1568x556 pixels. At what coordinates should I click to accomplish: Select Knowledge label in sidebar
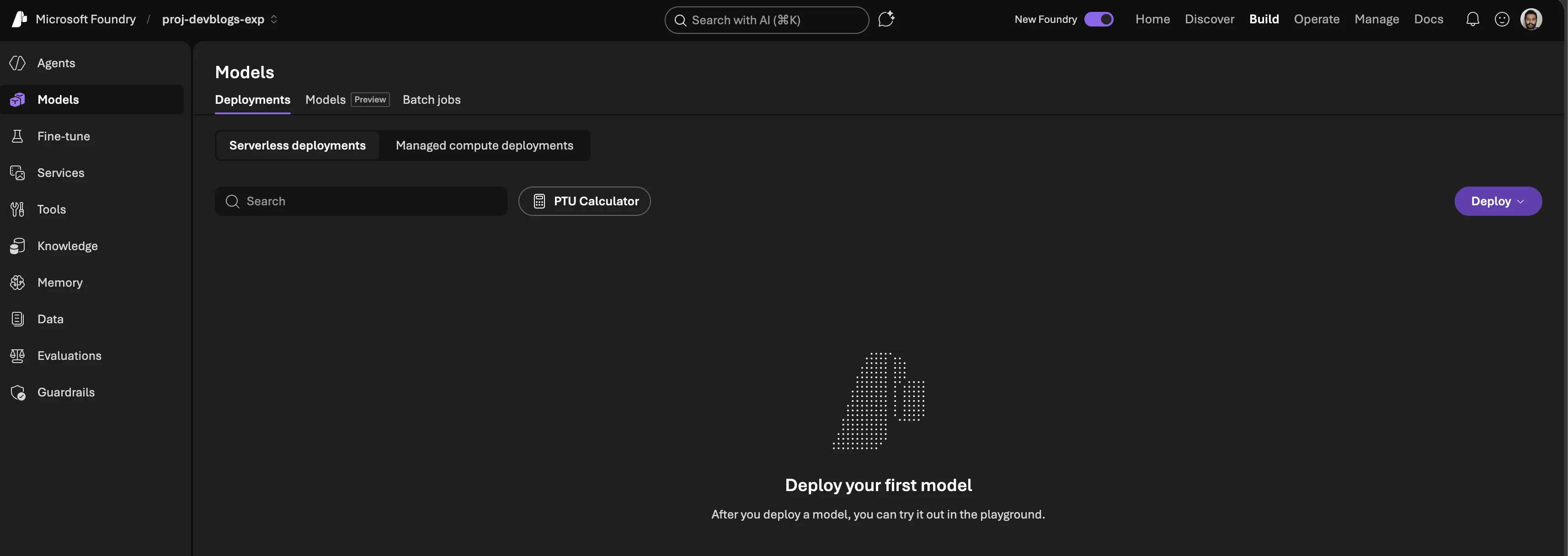pyautogui.click(x=68, y=246)
